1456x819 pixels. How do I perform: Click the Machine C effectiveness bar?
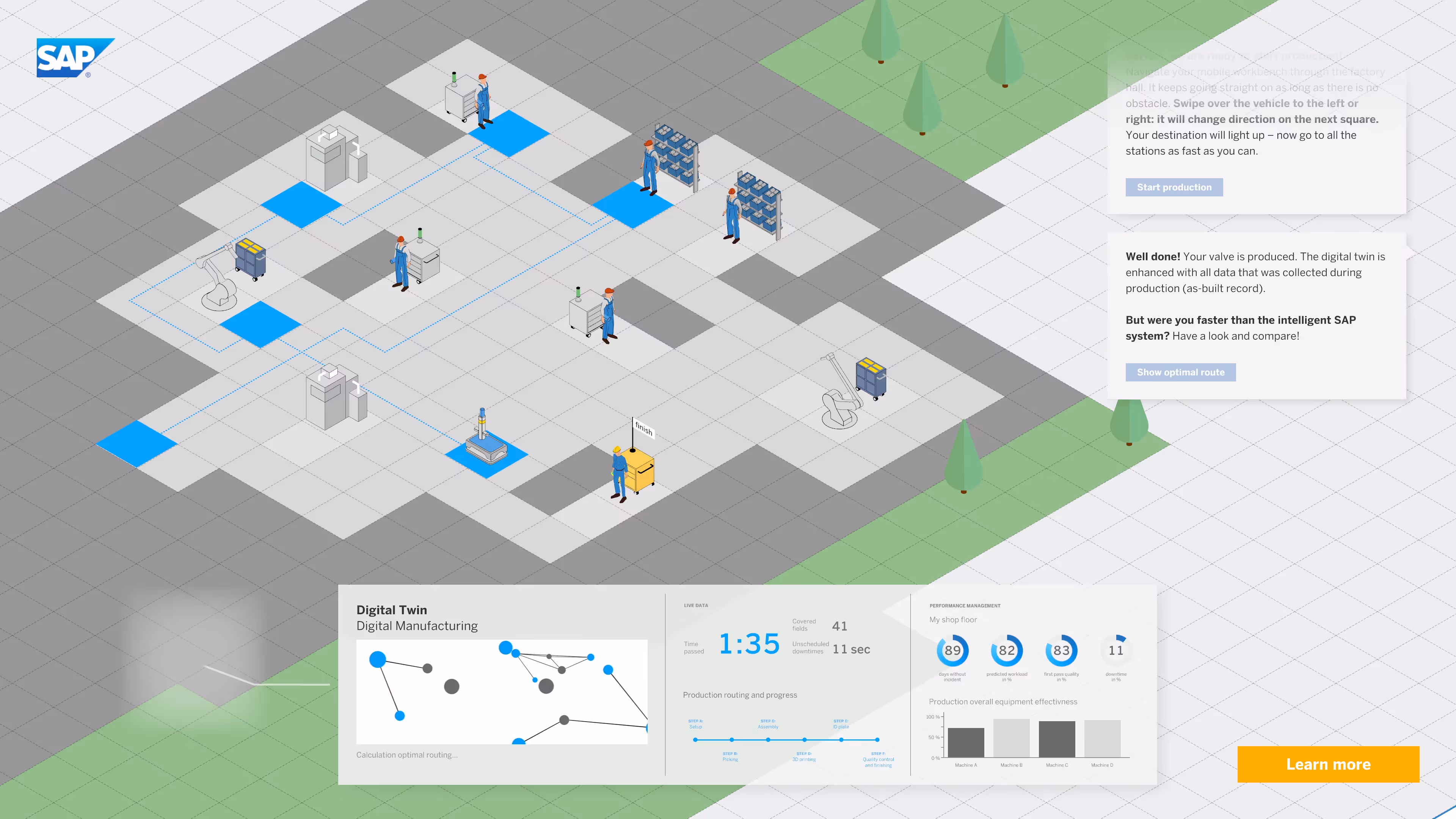1056,739
